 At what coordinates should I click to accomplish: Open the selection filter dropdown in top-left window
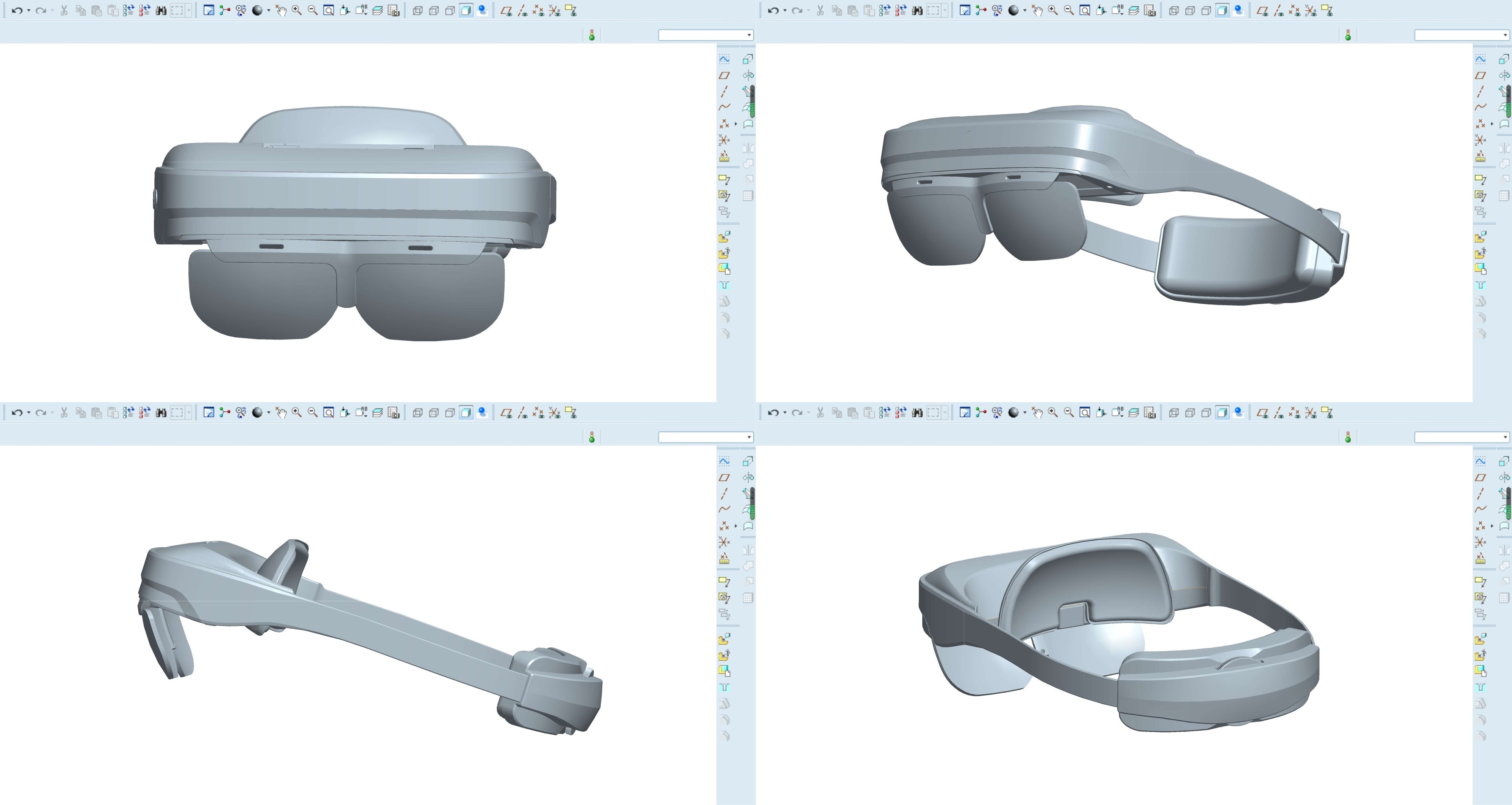click(749, 35)
